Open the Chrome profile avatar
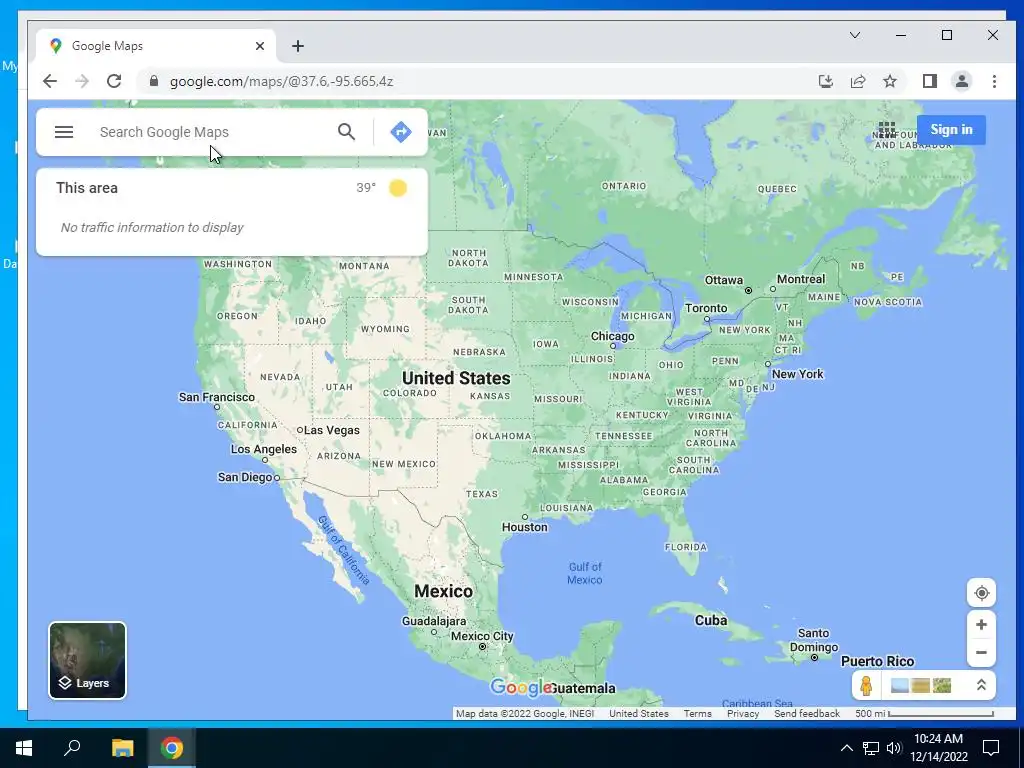 pyautogui.click(x=961, y=81)
